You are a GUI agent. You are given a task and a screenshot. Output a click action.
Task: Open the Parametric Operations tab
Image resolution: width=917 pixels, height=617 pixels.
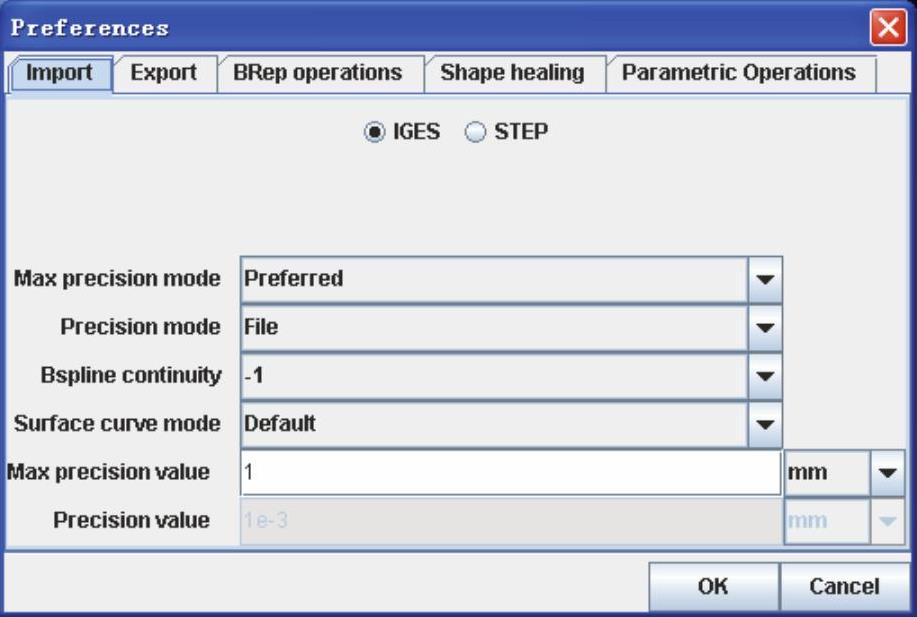pos(738,73)
